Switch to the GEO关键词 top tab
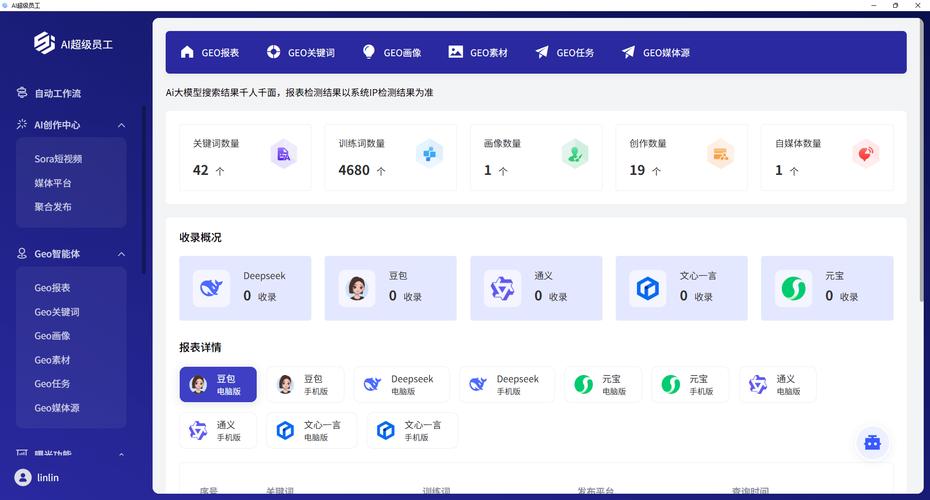 pos(301,52)
